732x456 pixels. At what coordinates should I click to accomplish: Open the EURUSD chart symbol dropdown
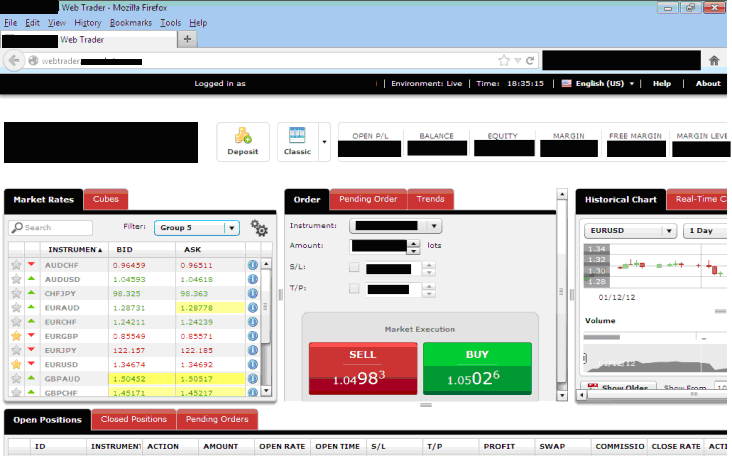coord(668,230)
